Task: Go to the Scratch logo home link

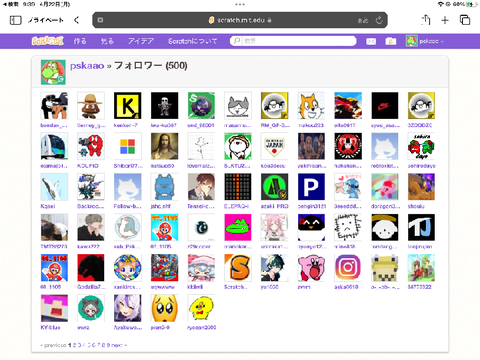Action: 47,41
